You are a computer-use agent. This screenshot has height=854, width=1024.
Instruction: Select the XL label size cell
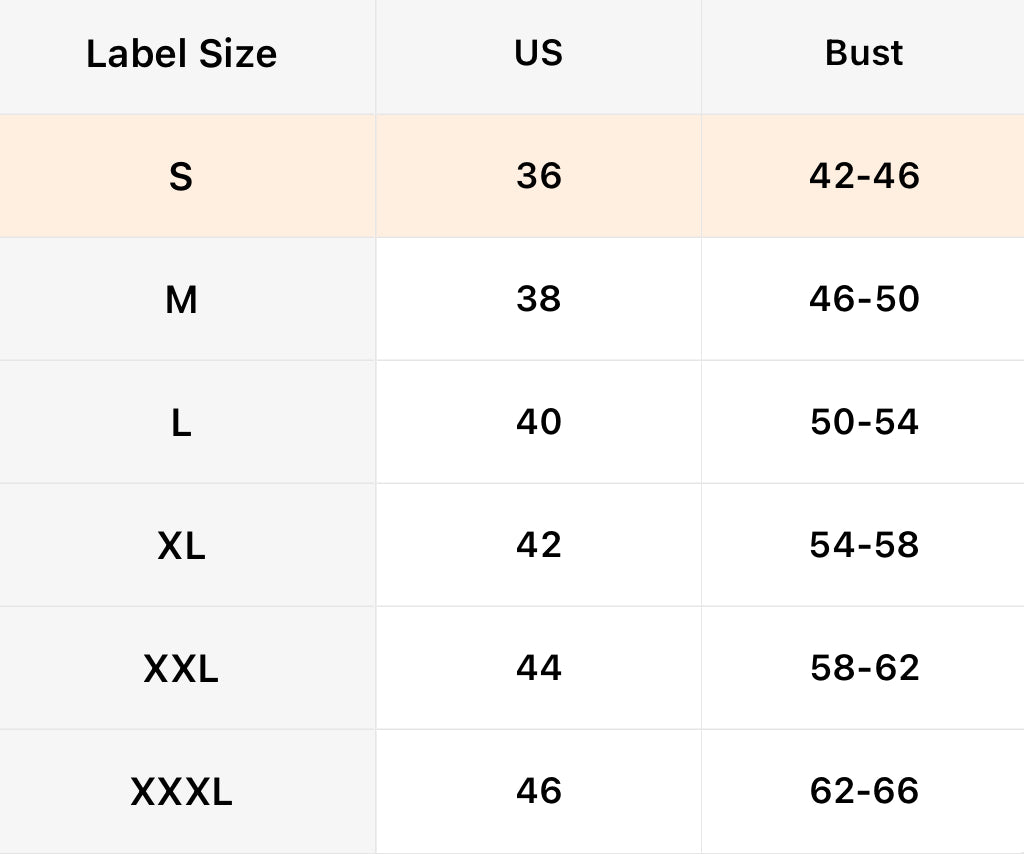click(181, 546)
